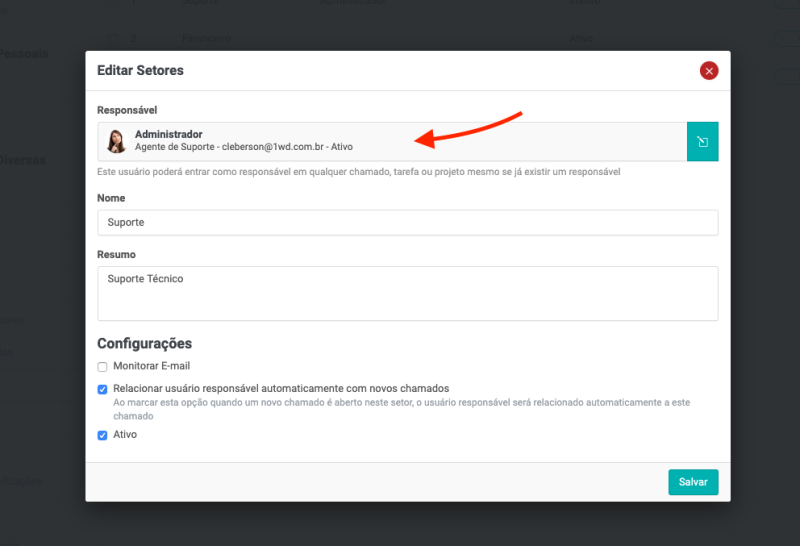Click the Nome field label

[x=111, y=198]
